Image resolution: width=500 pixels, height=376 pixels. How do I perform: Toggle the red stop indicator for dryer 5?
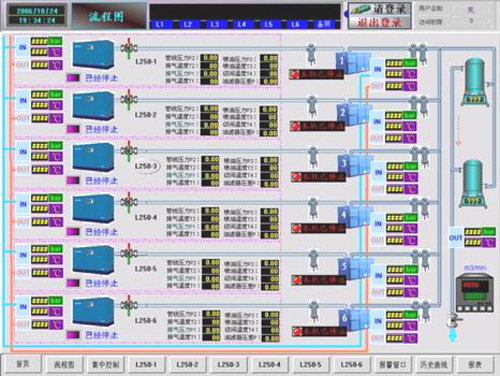pos(296,280)
